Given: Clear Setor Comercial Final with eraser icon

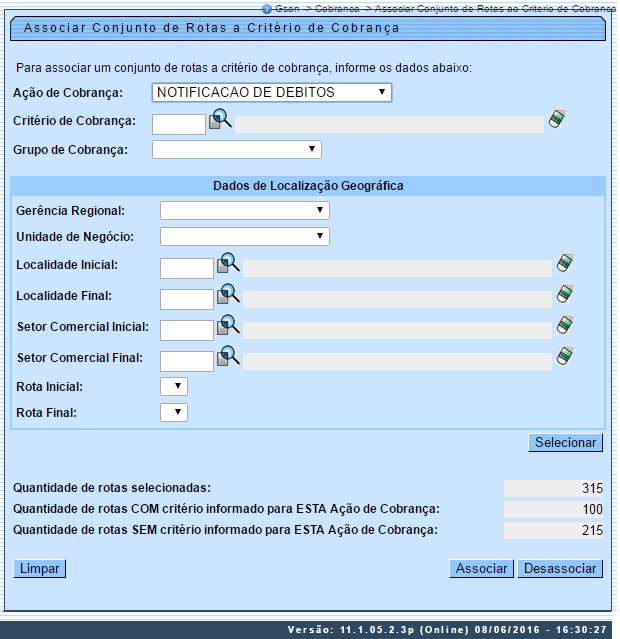Looking at the screenshot, I should tap(566, 355).
